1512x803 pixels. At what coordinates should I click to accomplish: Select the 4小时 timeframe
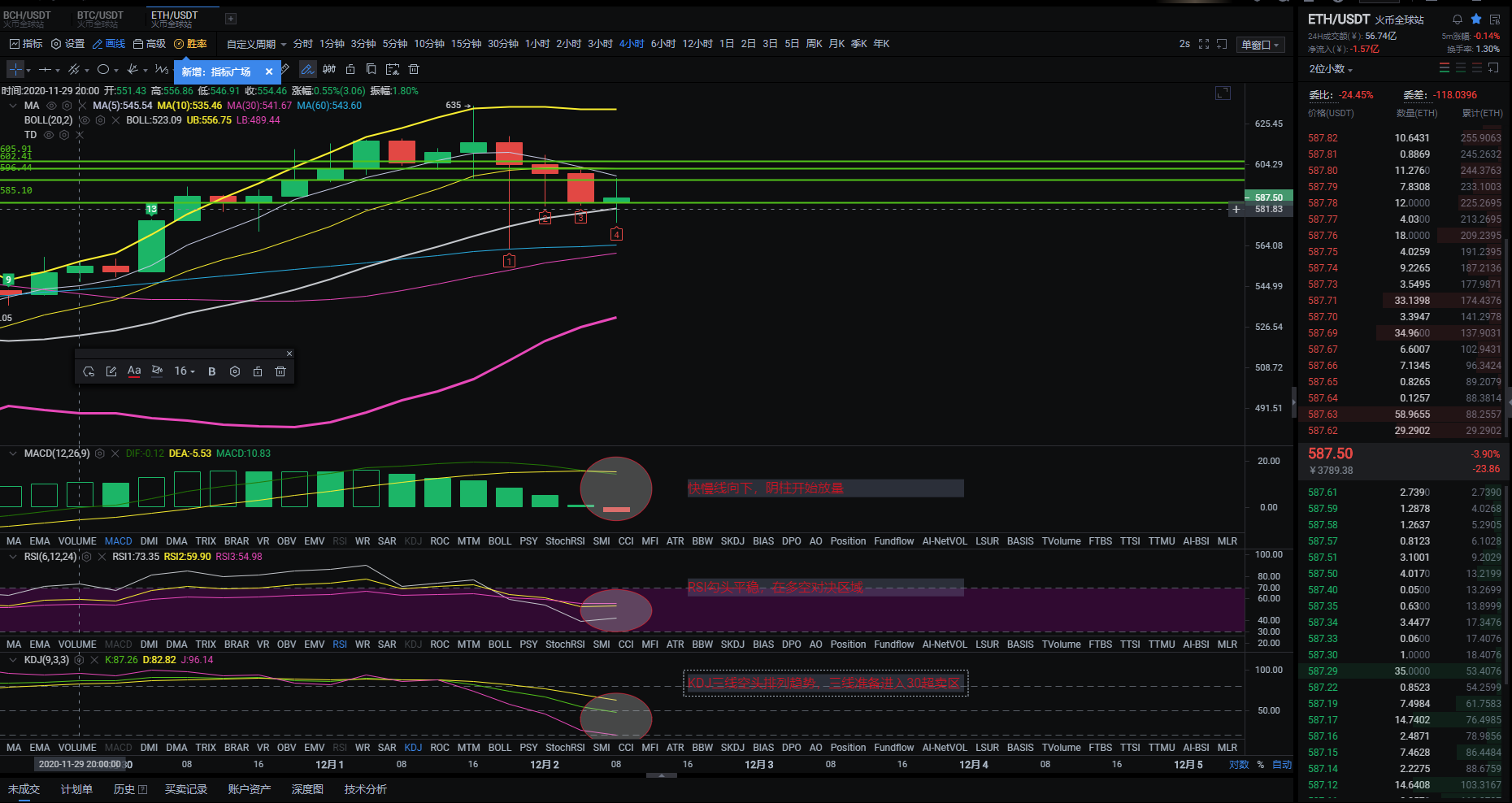click(632, 43)
